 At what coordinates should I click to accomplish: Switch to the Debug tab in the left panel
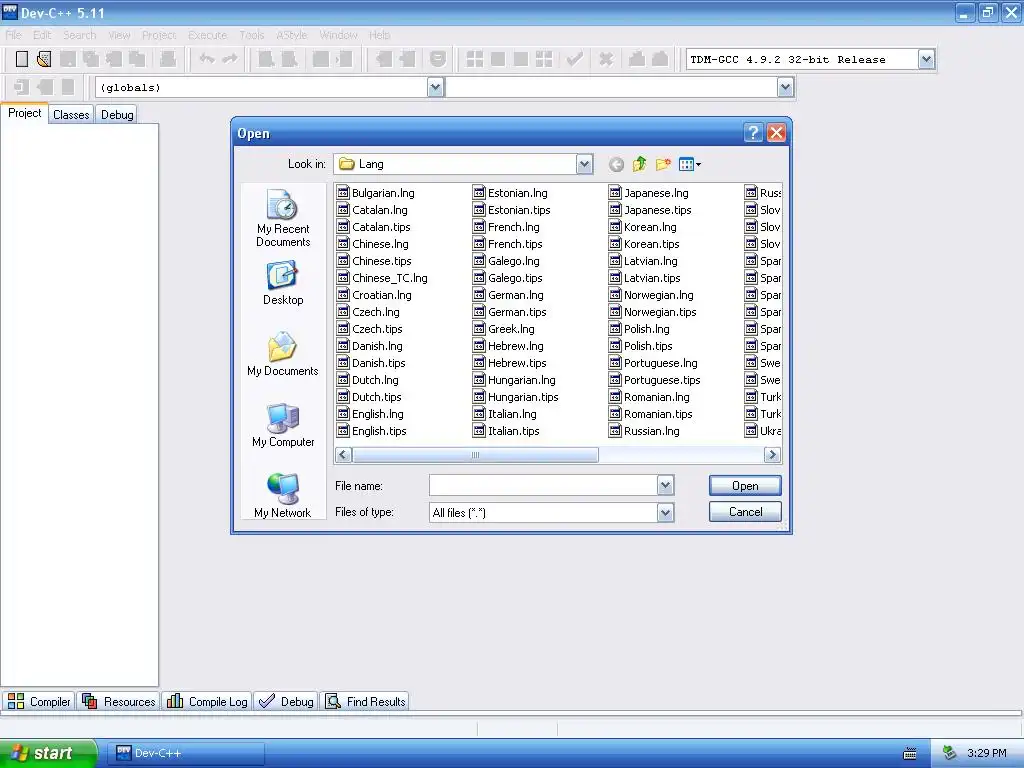(x=117, y=115)
